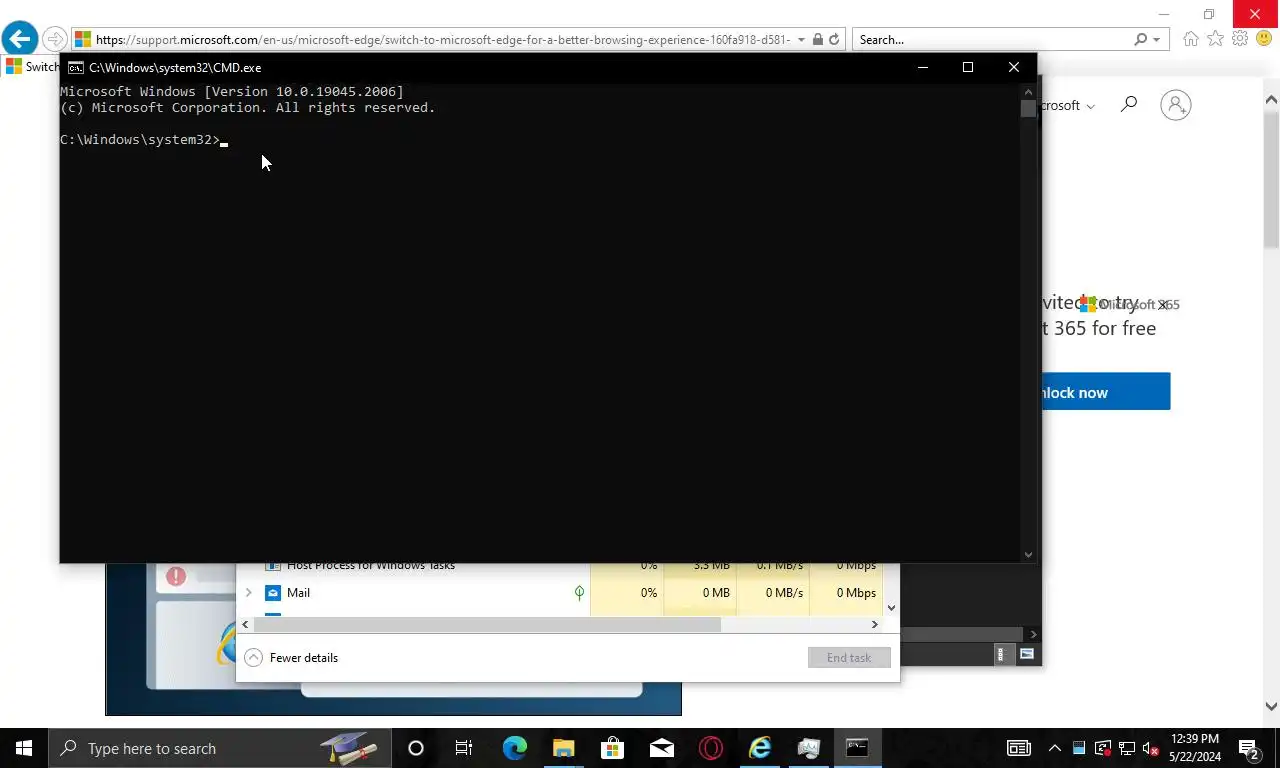This screenshot has height=768, width=1280.
Task: Click the Internet Explorer Search box
Action: (x=992, y=40)
